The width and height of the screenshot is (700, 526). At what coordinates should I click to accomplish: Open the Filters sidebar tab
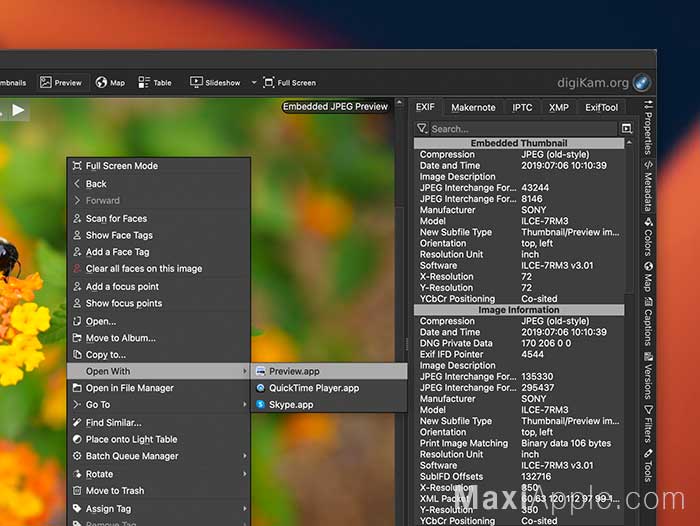[x=648, y=424]
